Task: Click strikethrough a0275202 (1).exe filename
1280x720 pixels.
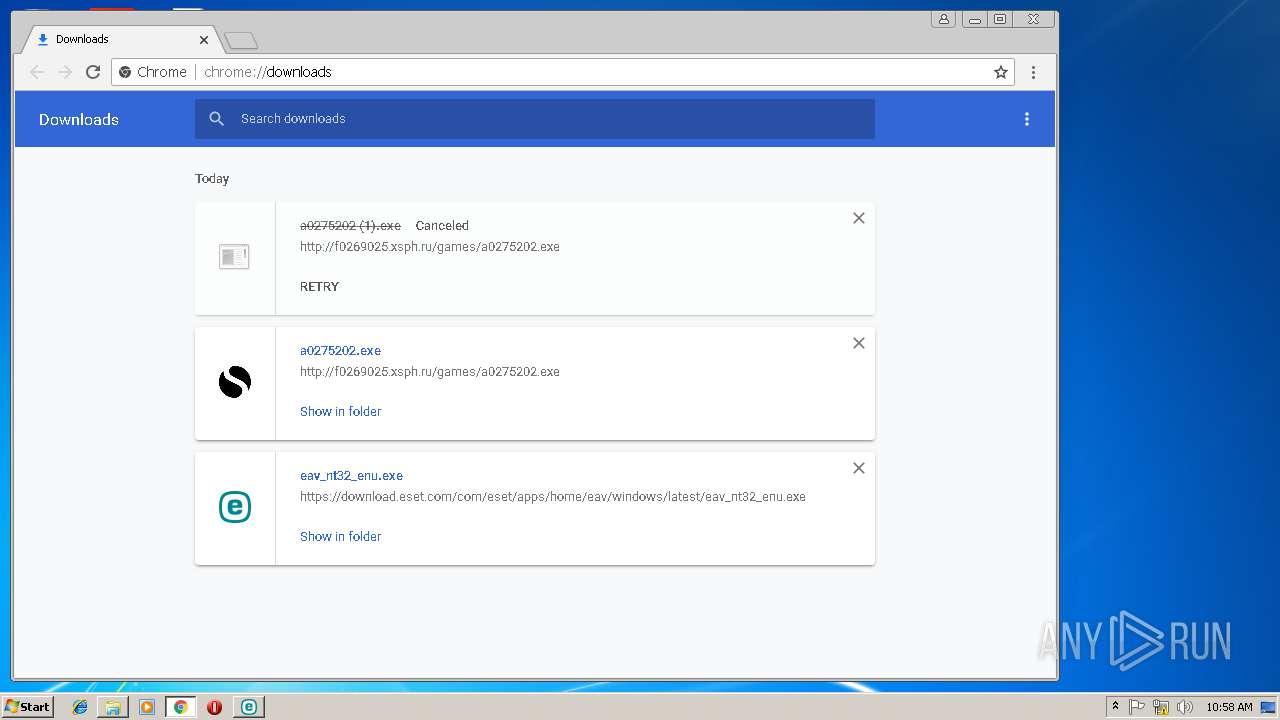Action: point(350,226)
